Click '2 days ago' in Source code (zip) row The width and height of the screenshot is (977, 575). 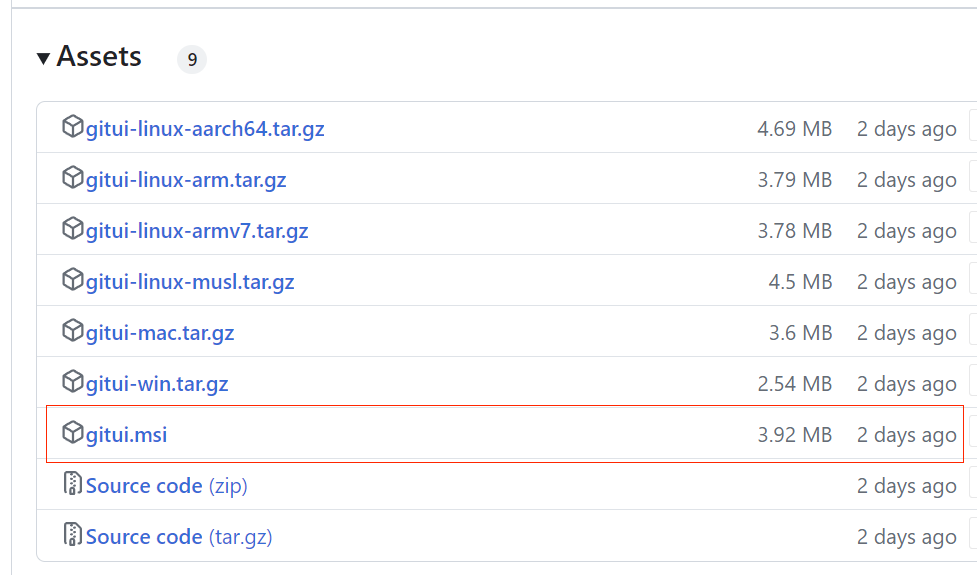[x=907, y=487]
